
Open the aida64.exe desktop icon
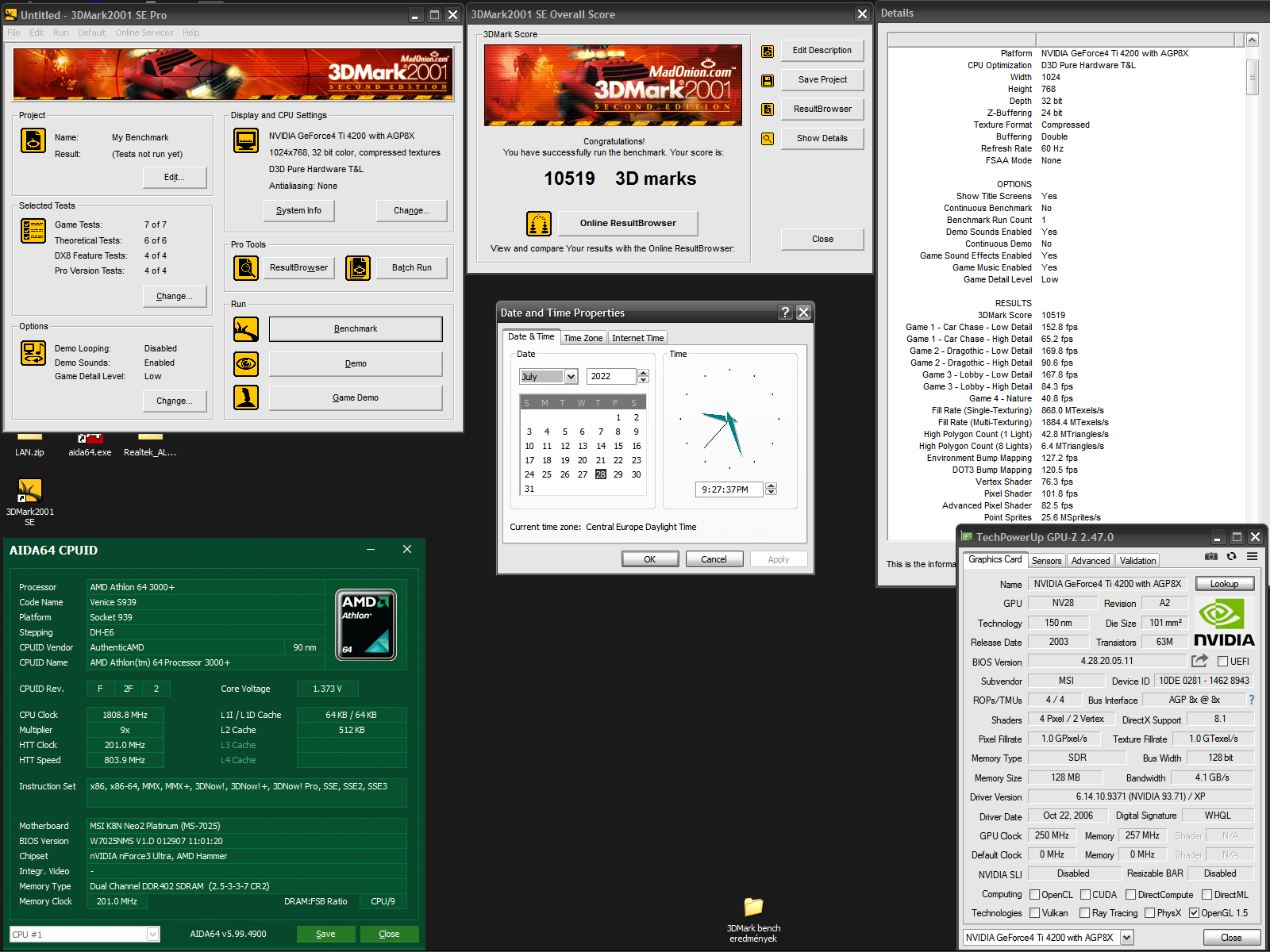coord(90,446)
